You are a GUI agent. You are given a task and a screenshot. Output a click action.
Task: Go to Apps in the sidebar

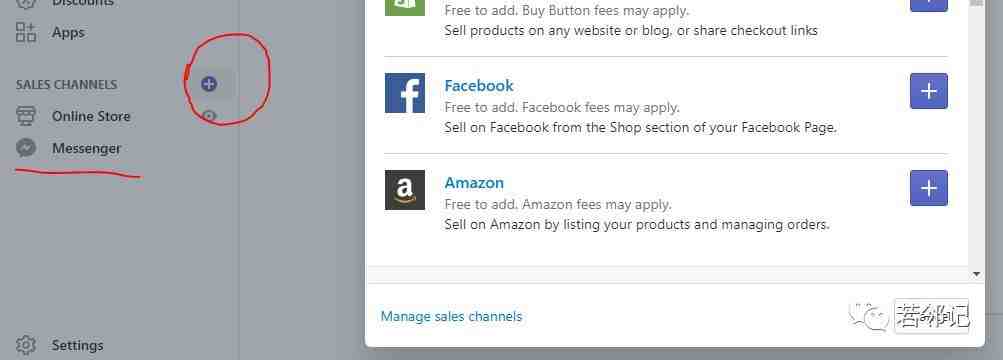click(x=68, y=33)
